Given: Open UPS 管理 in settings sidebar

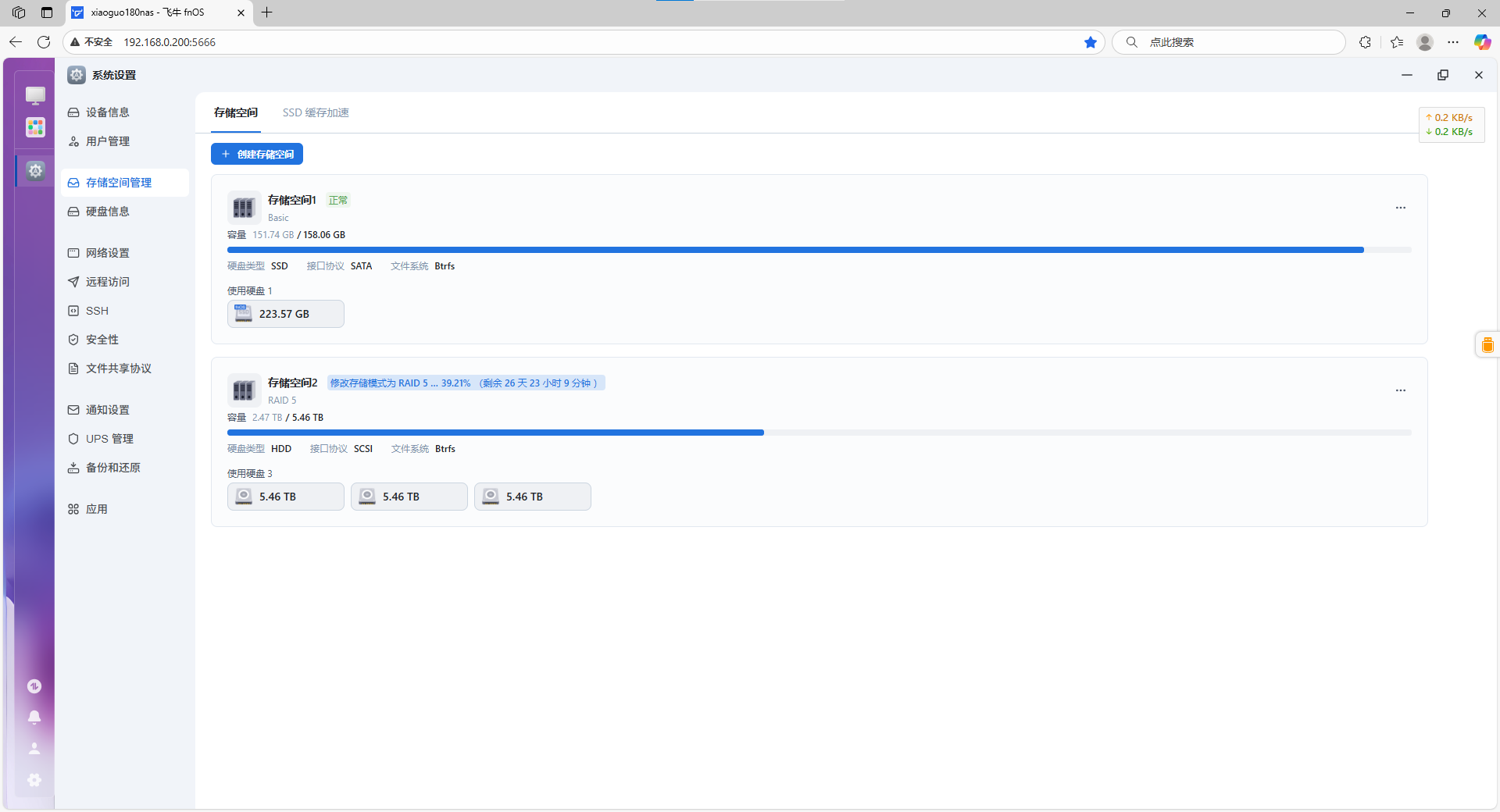Looking at the screenshot, I should pos(125,439).
